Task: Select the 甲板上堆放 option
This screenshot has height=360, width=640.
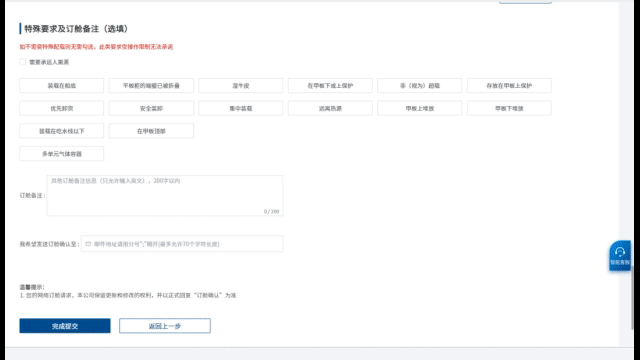Action: [420, 109]
